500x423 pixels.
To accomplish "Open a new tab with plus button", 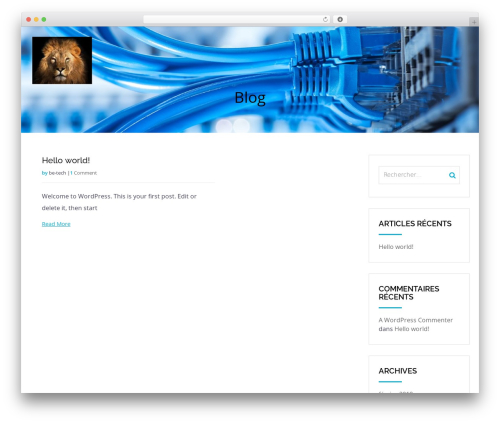I will tap(474, 22).
